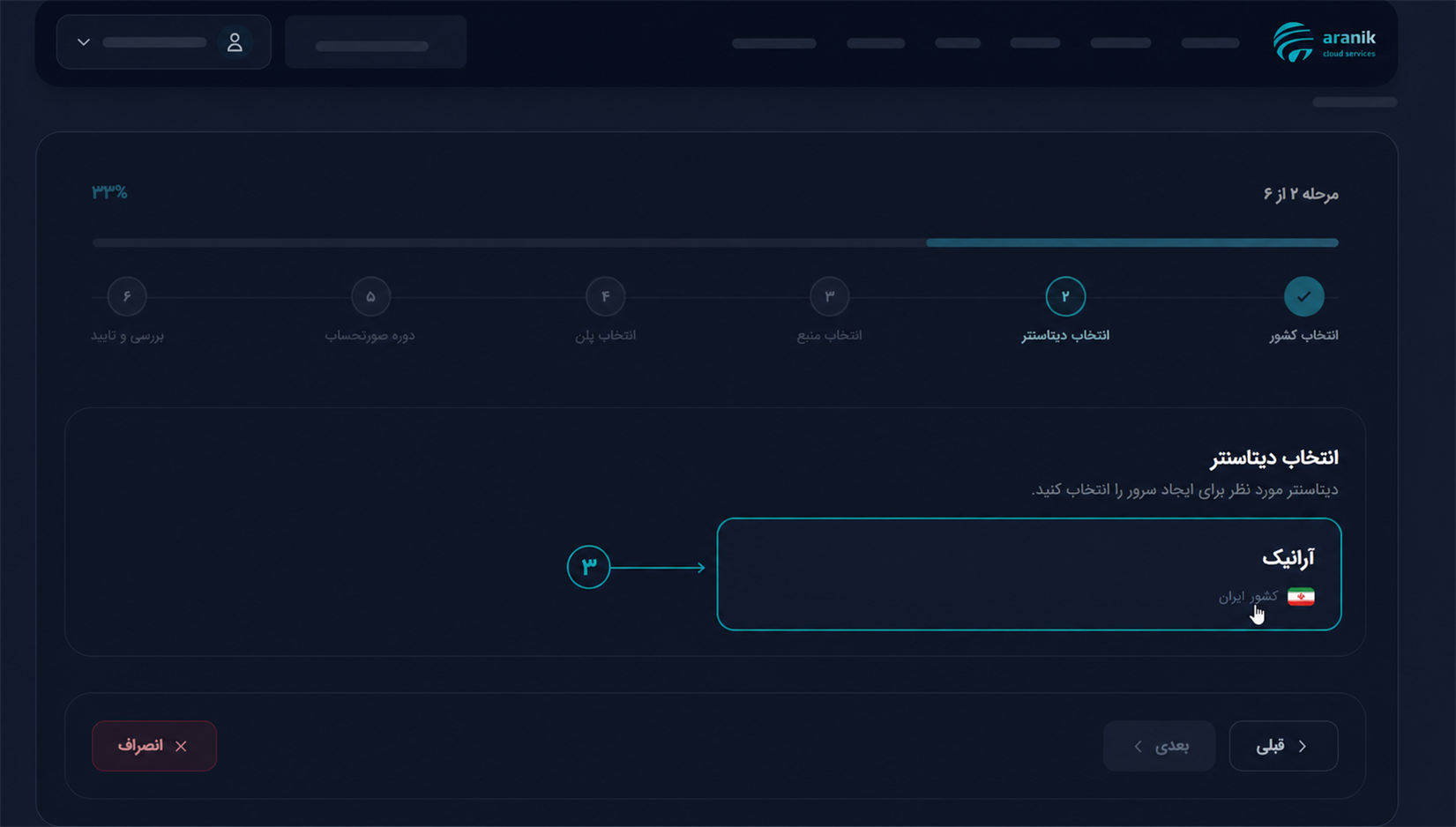Click the بعدی (next) button

click(x=1159, y=746)
